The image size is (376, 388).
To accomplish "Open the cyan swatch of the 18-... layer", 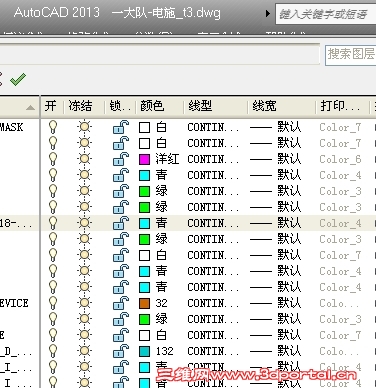I will click(x=144, y=223).
